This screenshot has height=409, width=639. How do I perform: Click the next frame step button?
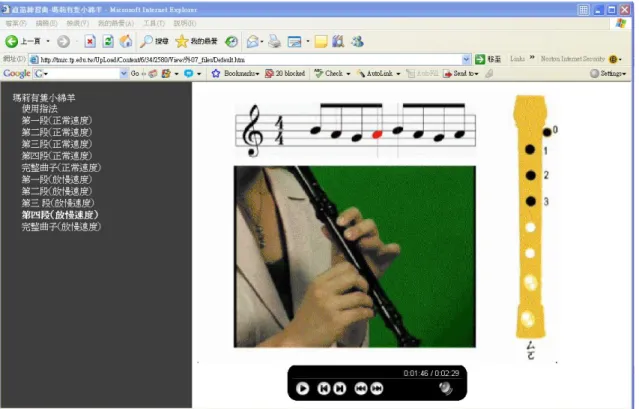coord(340,389)
